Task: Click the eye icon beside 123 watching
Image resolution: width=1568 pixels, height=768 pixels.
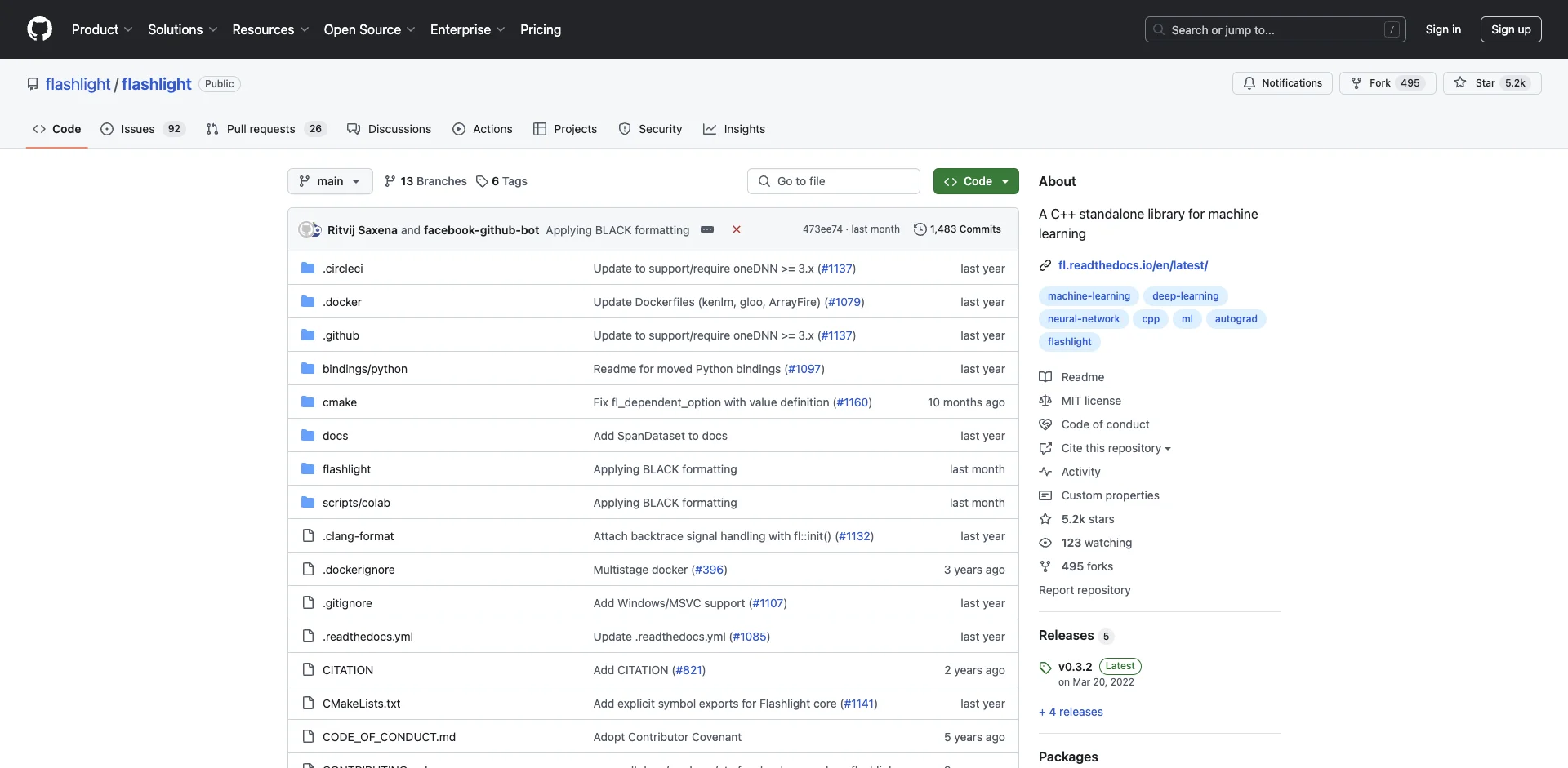Action: click(1045, 543)
